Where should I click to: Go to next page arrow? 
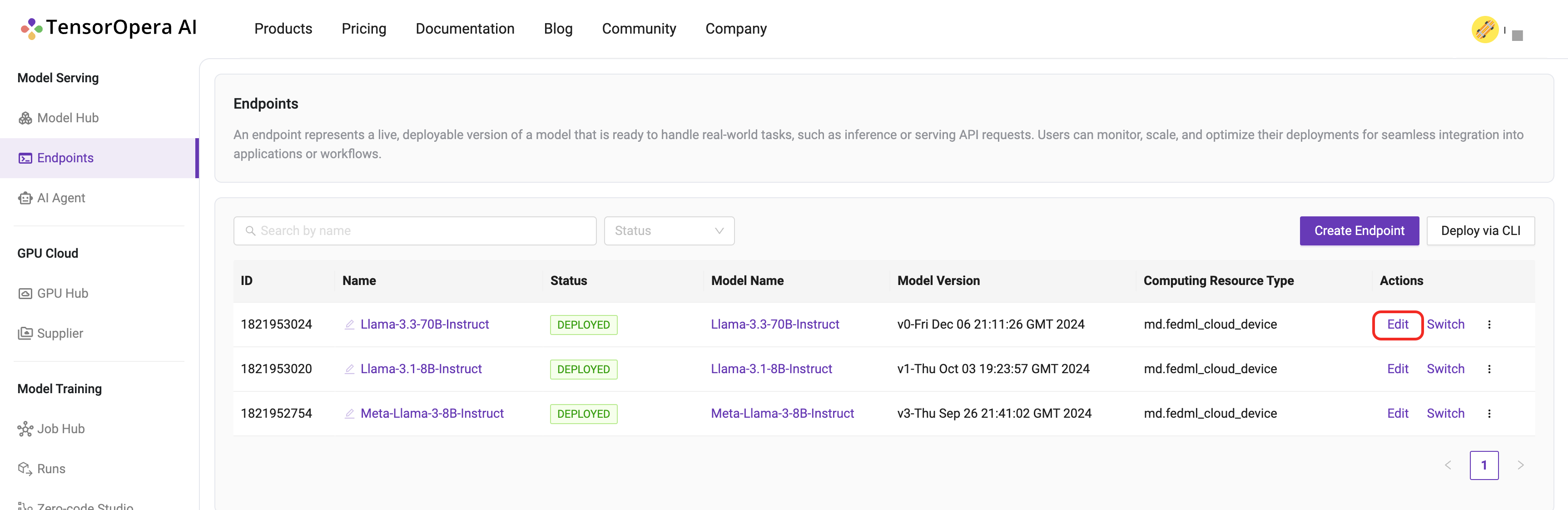pos(1520,465)
